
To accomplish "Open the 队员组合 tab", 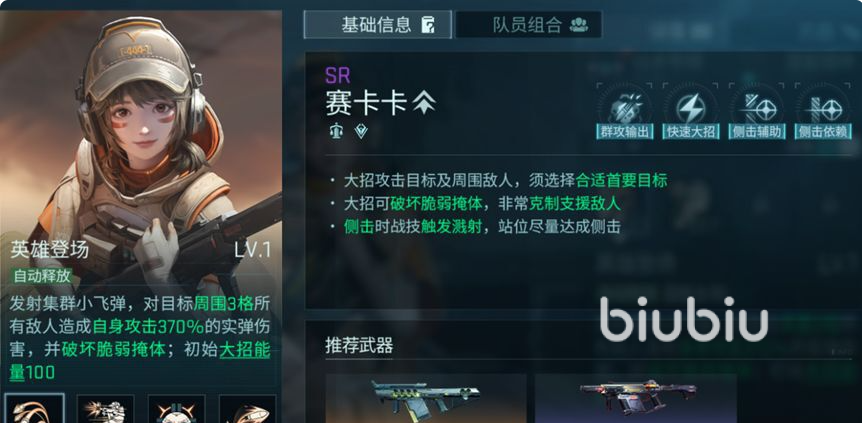I will point(529,25).
